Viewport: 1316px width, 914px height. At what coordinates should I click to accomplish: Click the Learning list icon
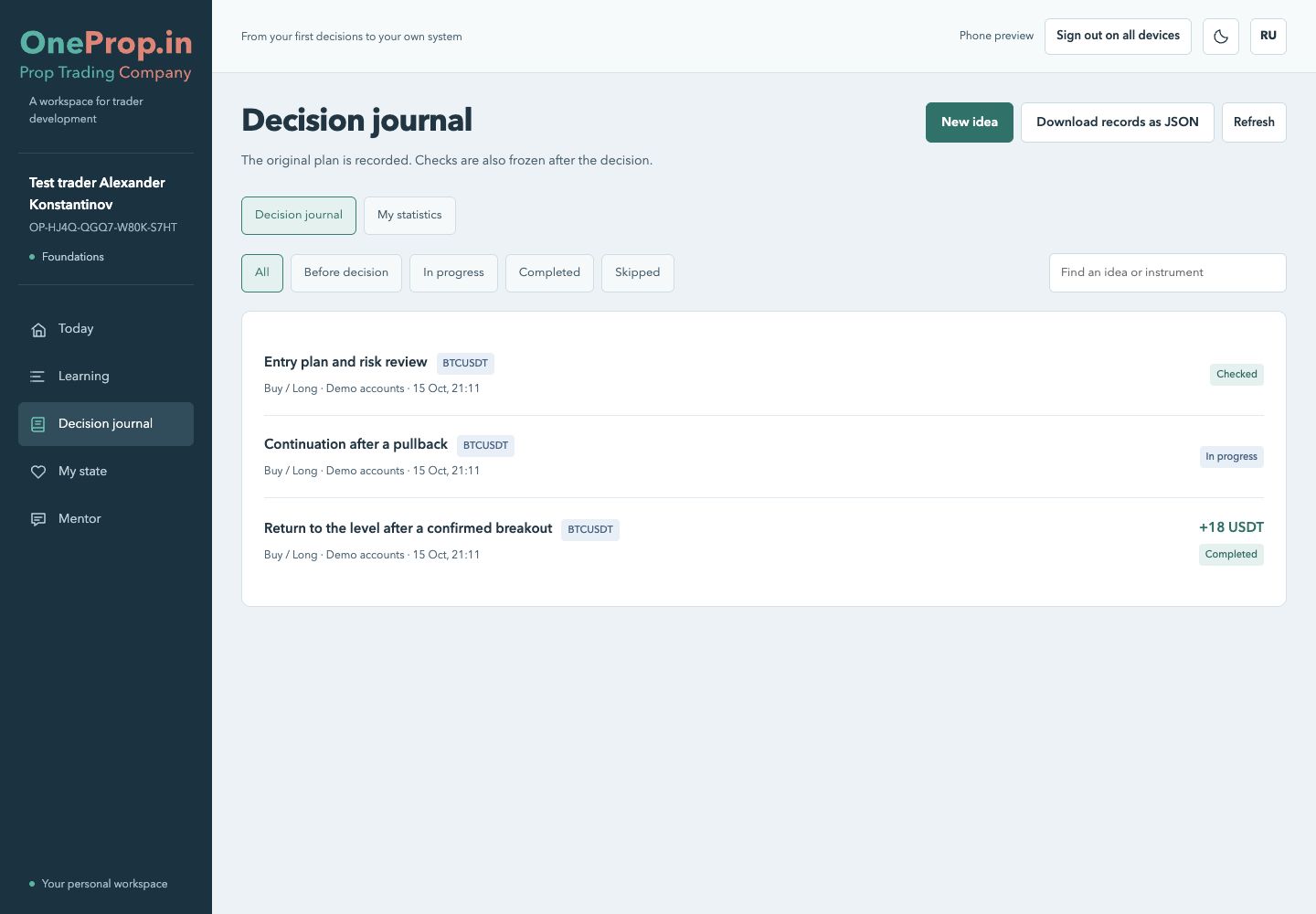point(37,377)
